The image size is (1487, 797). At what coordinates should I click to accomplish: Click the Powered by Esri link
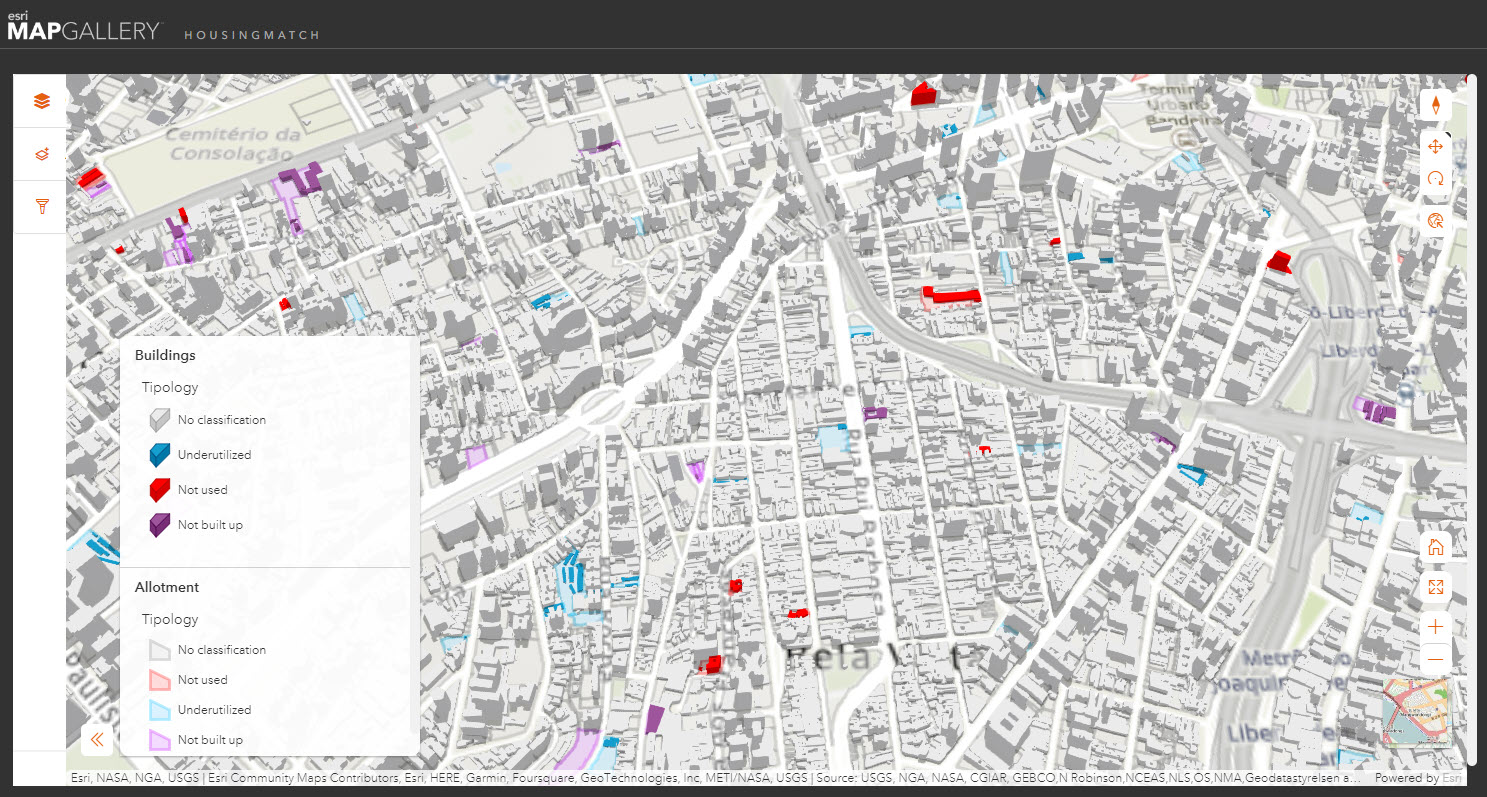coord(1417,777)
